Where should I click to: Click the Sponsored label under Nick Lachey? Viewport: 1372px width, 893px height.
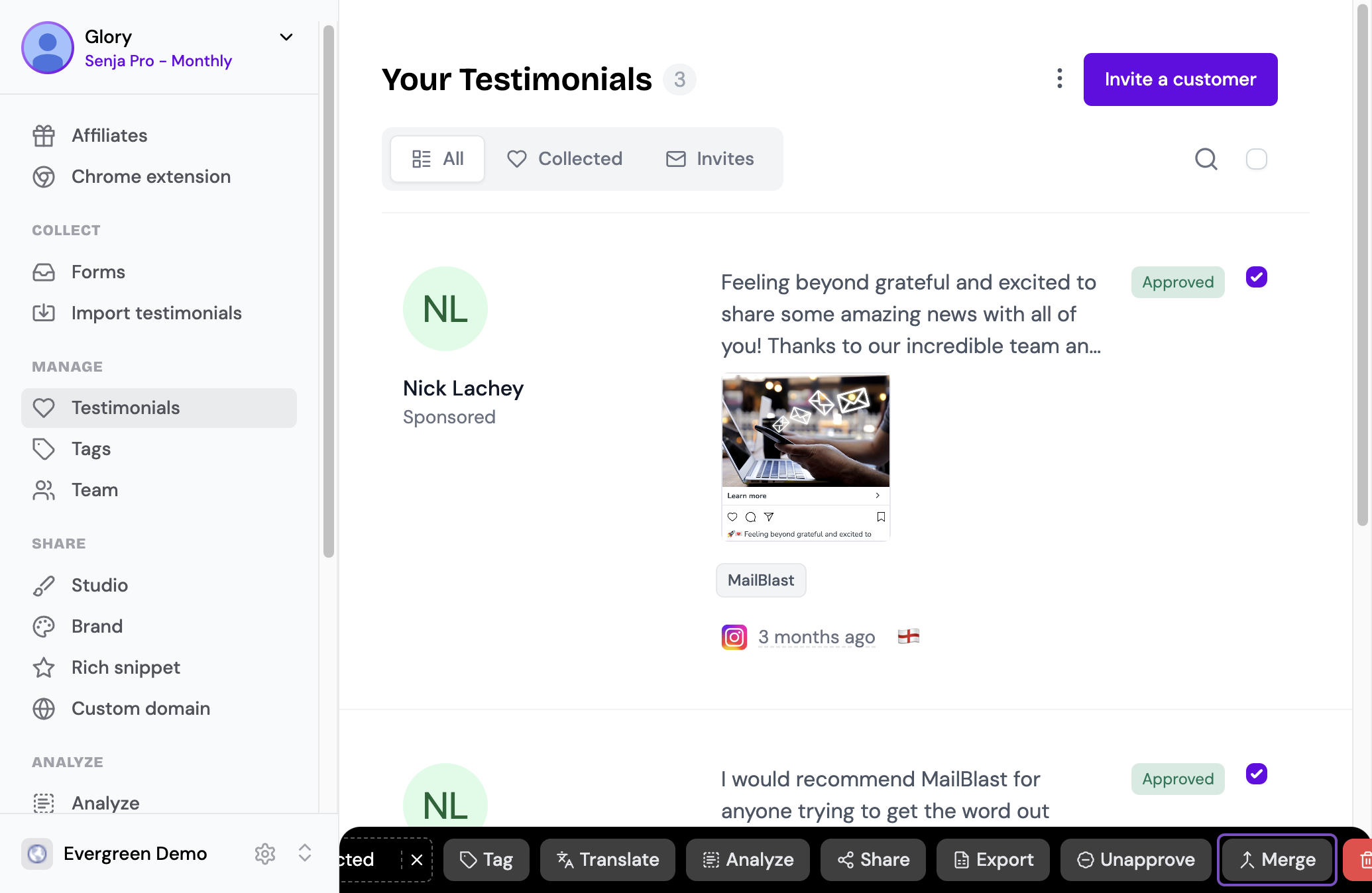449,417
